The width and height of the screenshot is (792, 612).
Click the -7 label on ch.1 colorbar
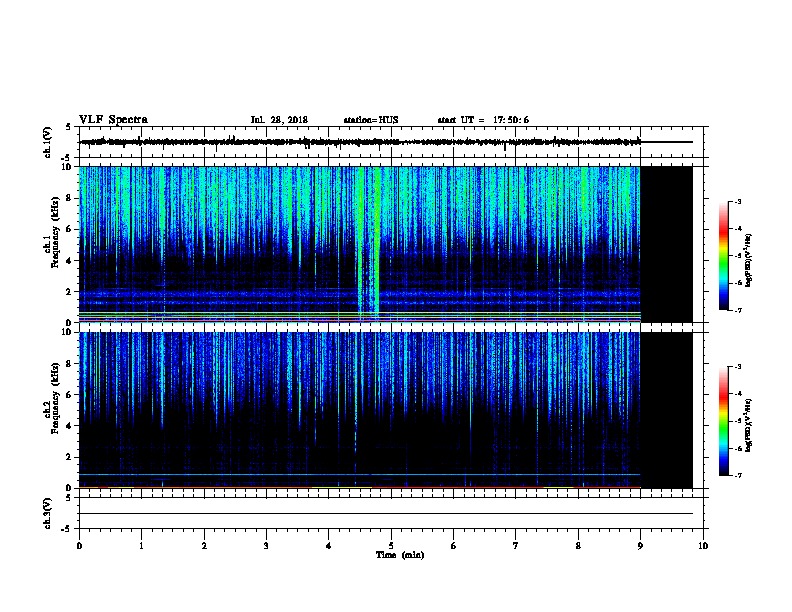(x=738, y=310)
